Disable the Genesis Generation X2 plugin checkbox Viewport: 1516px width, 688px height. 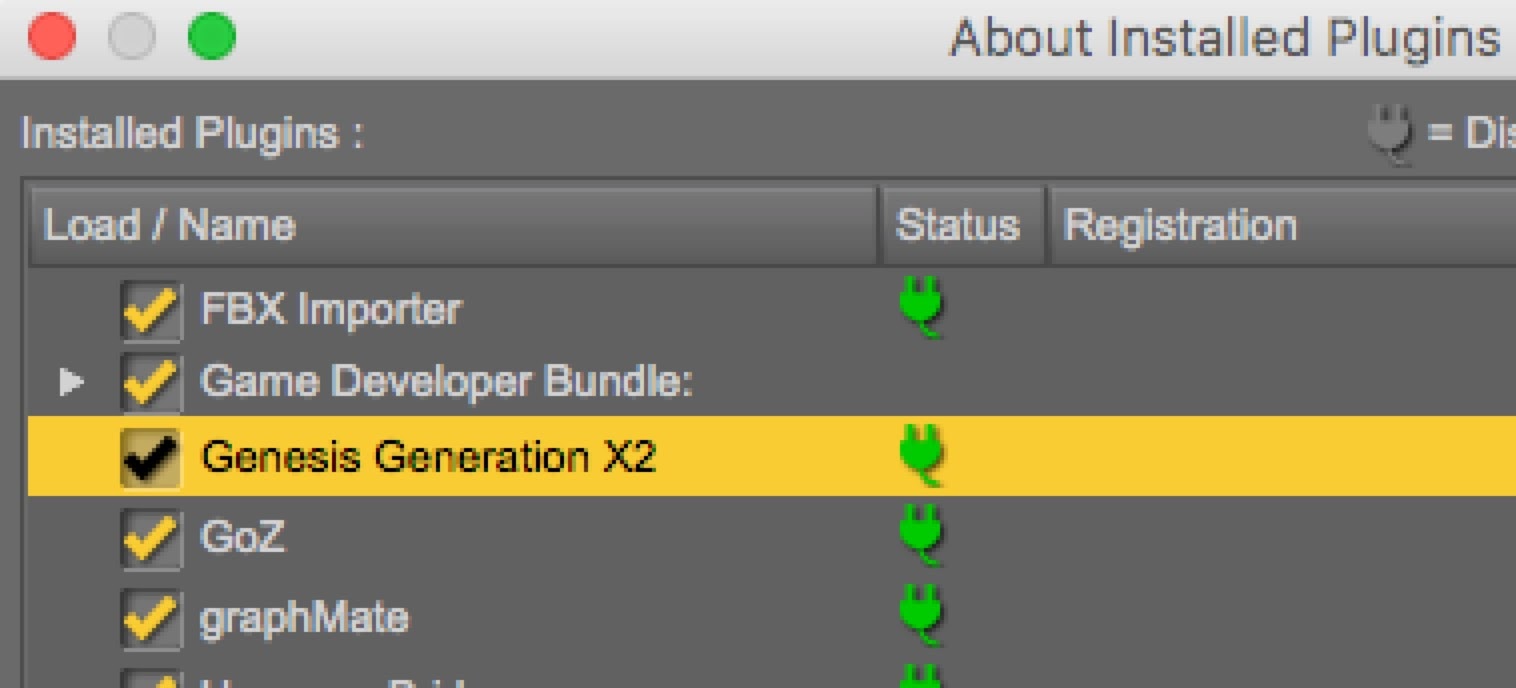[x=151, y=458]
